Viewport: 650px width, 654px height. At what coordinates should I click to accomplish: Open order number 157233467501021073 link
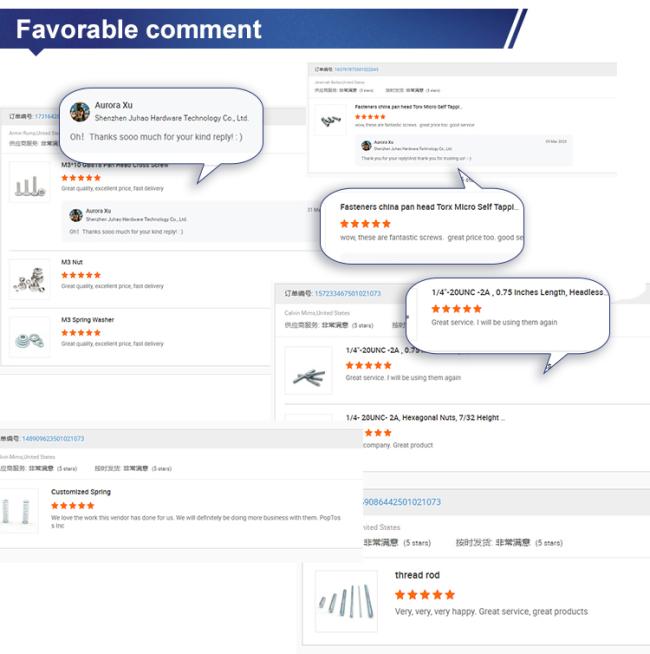[x=348, y=294]
